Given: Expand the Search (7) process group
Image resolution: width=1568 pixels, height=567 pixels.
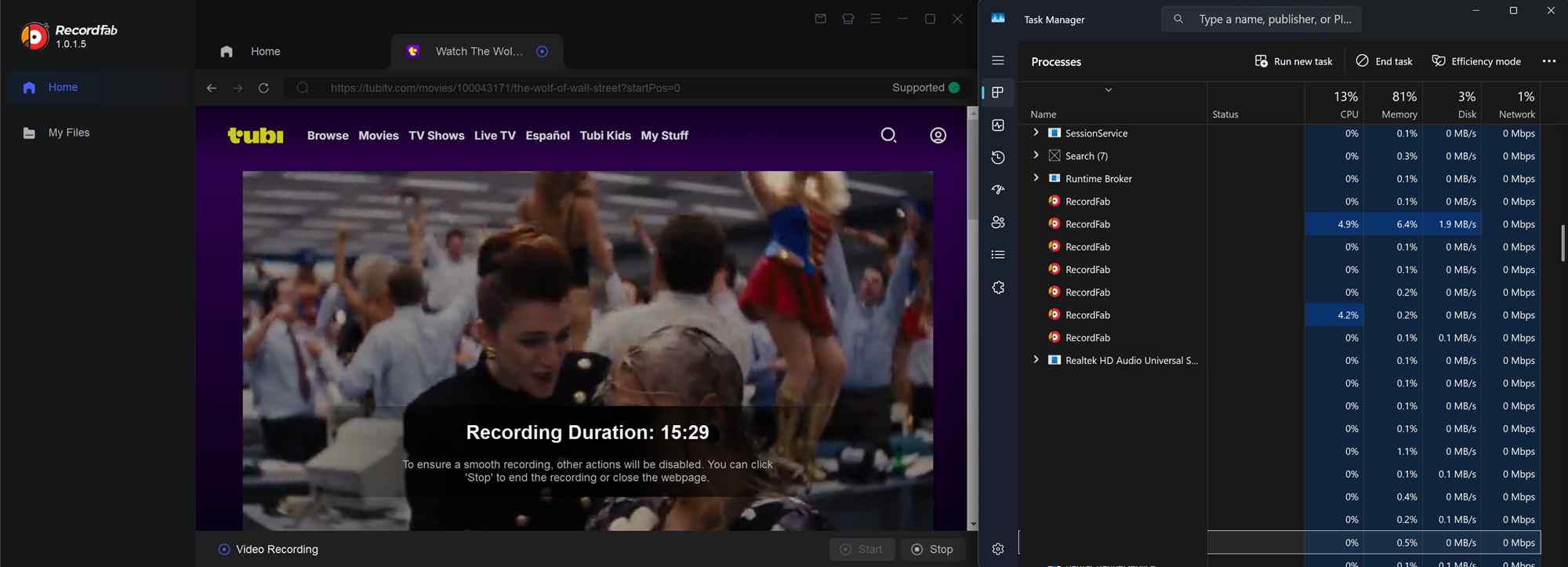Looking at the screenshot, I should (1036, 155).
